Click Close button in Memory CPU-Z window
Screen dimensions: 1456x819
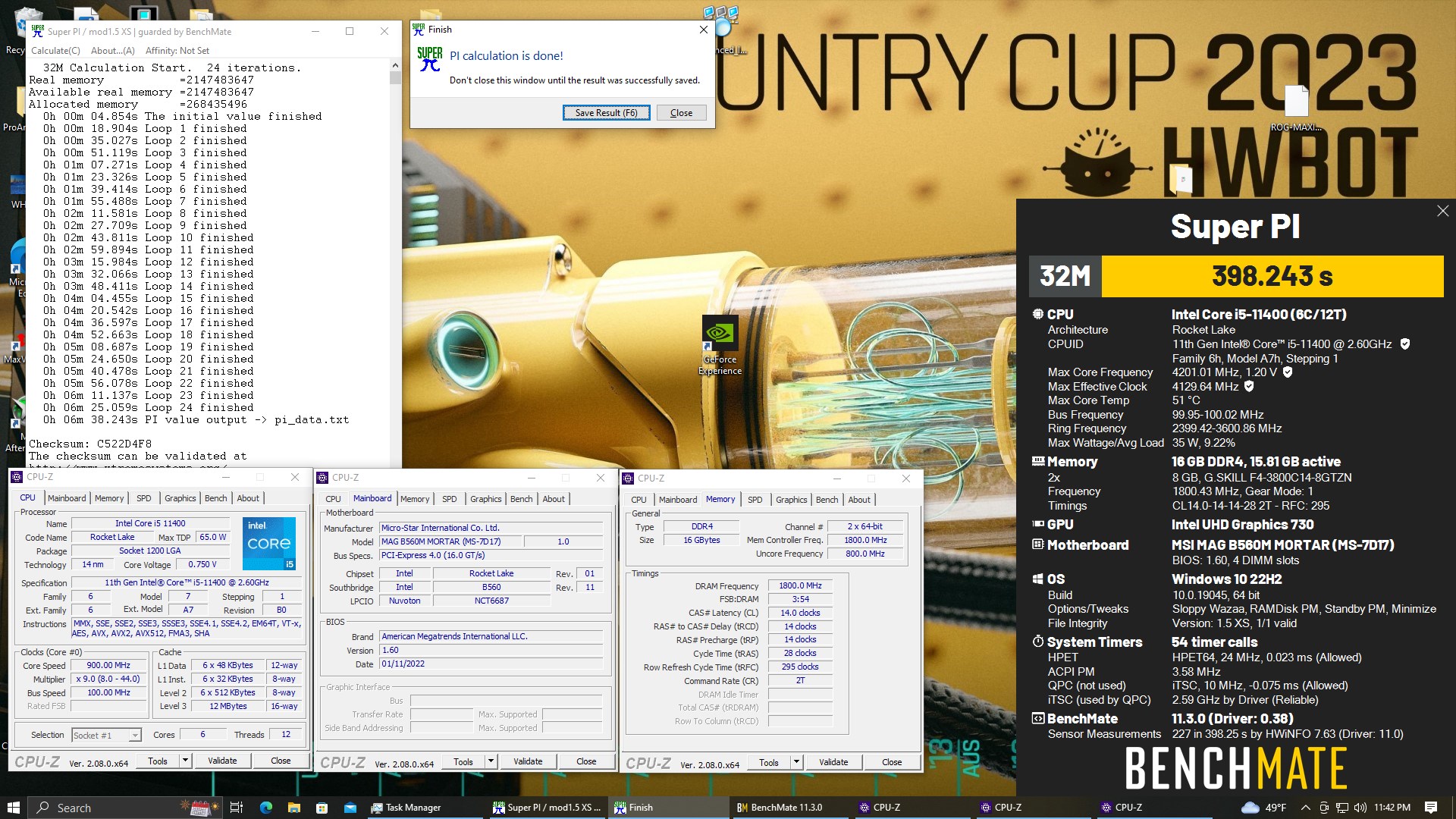(892, 762)
